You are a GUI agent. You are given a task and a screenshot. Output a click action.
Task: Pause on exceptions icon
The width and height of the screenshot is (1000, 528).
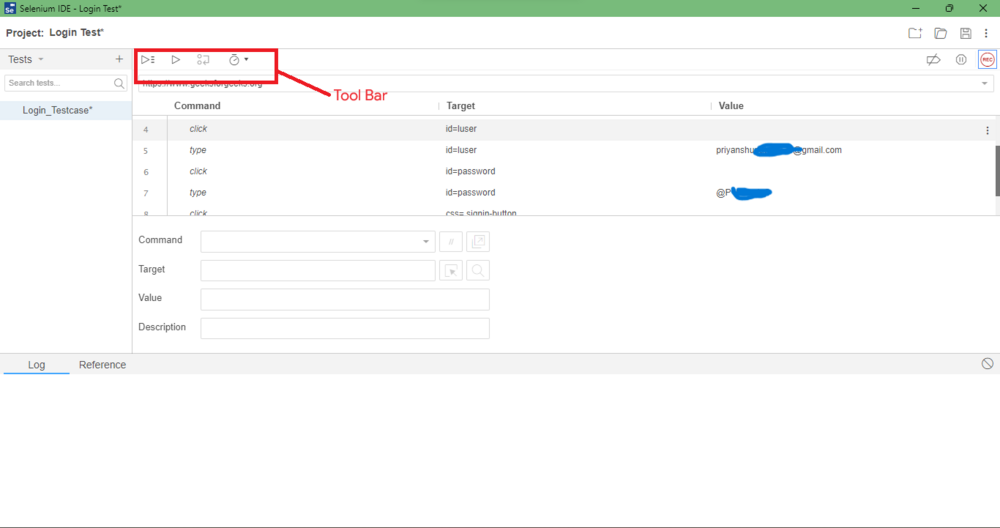click(x=961, y=59)
